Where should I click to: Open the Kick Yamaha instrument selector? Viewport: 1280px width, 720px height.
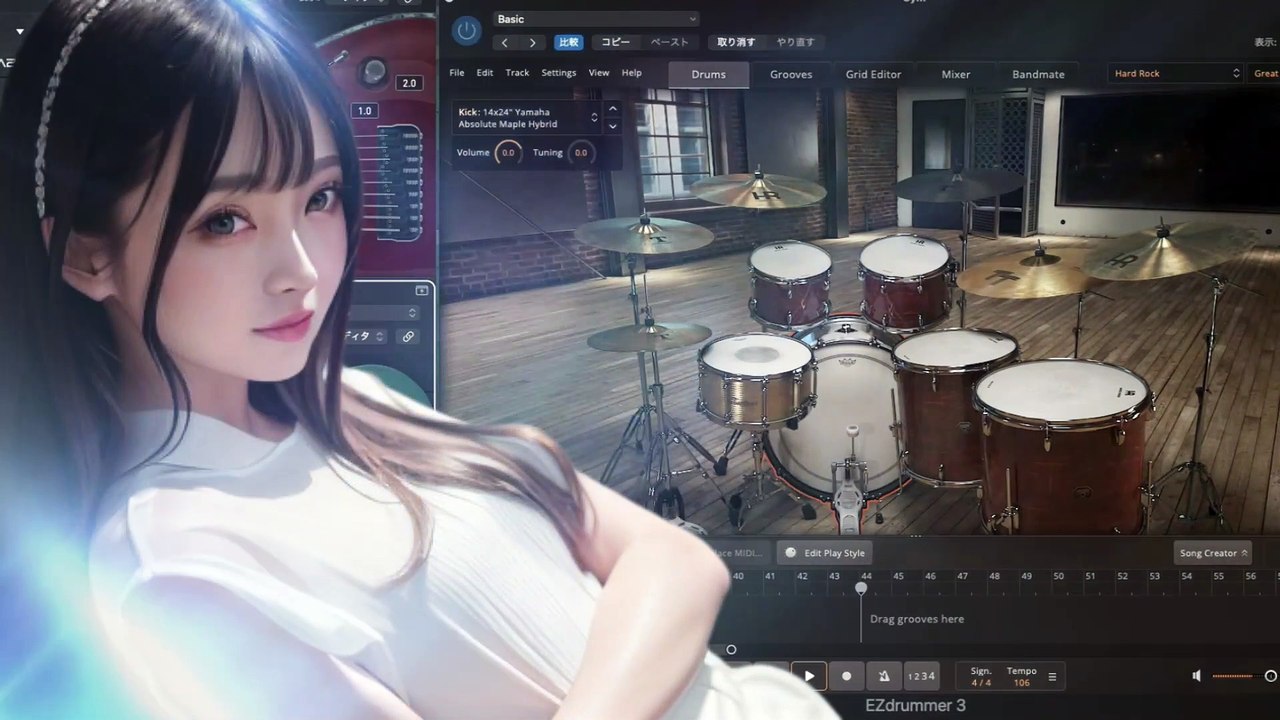(527, 118)
